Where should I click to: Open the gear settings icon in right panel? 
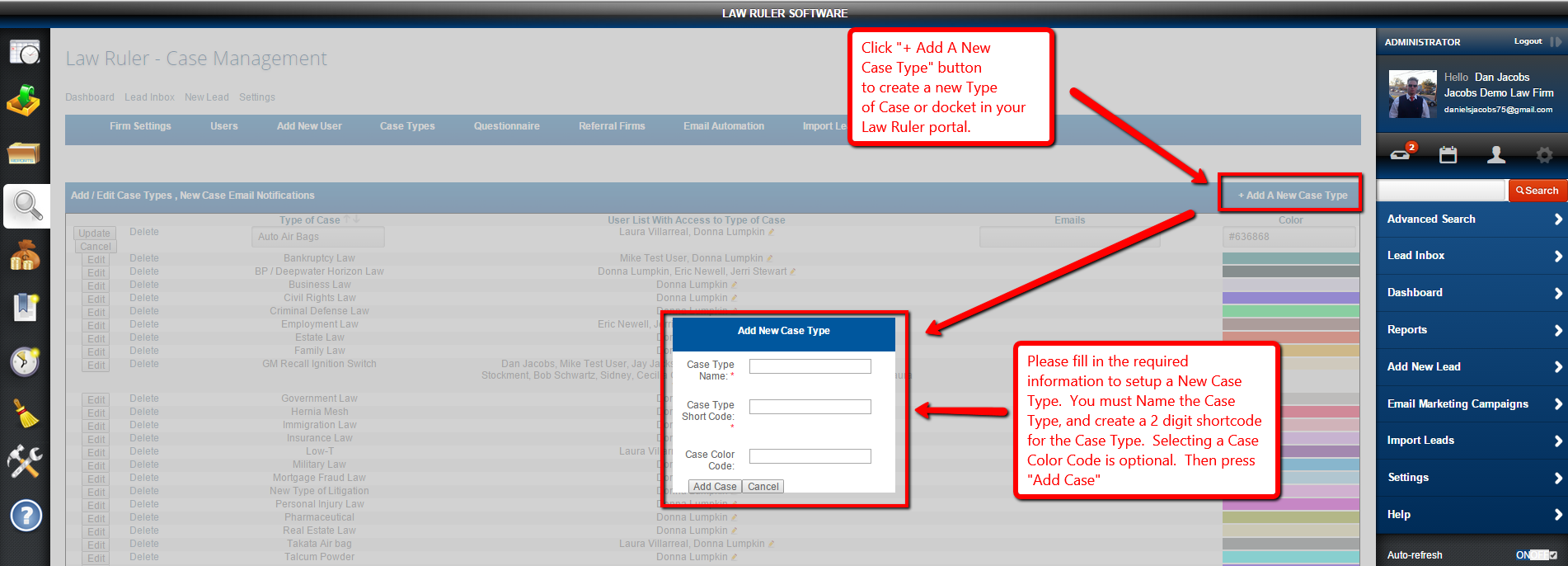(1544, 154)
